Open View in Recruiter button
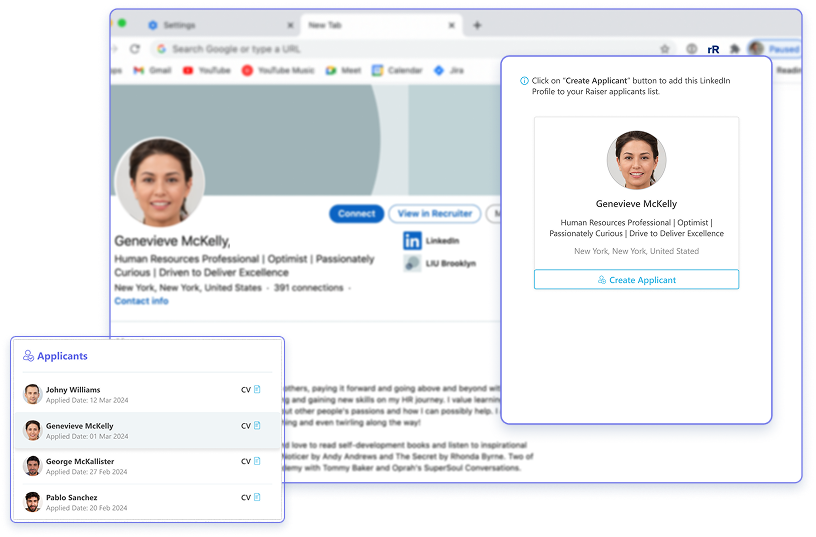The height and width of the screenshot is (537, 816). 435,213
